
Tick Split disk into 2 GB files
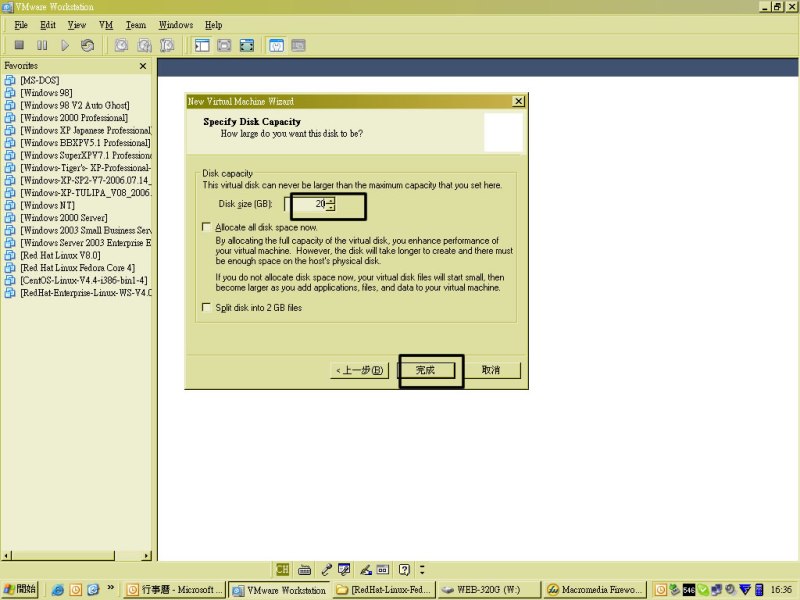pyautogui.click(x=207, y=307)
